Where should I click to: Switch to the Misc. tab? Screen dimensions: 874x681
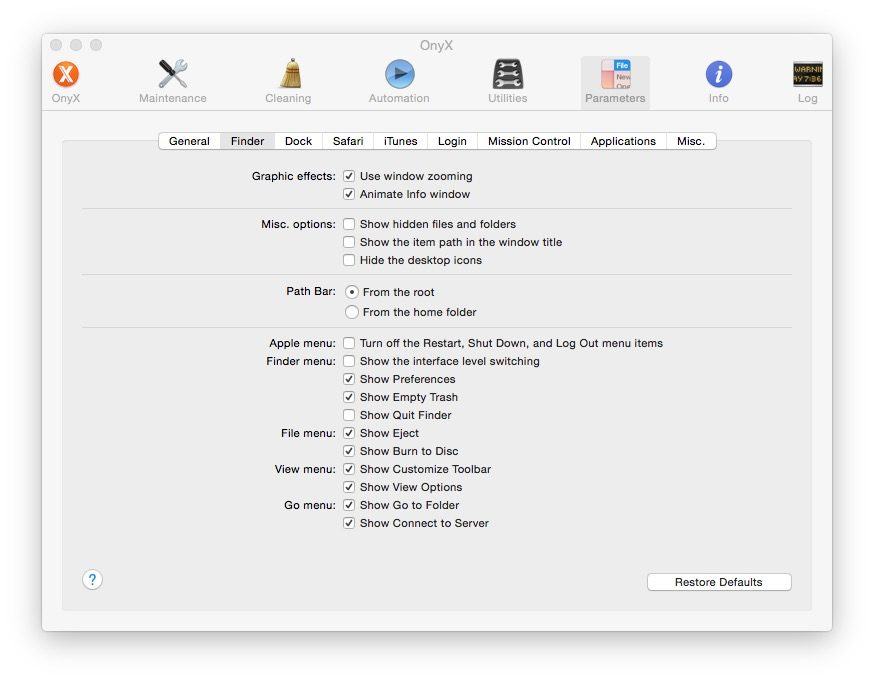tap(691, 142)
